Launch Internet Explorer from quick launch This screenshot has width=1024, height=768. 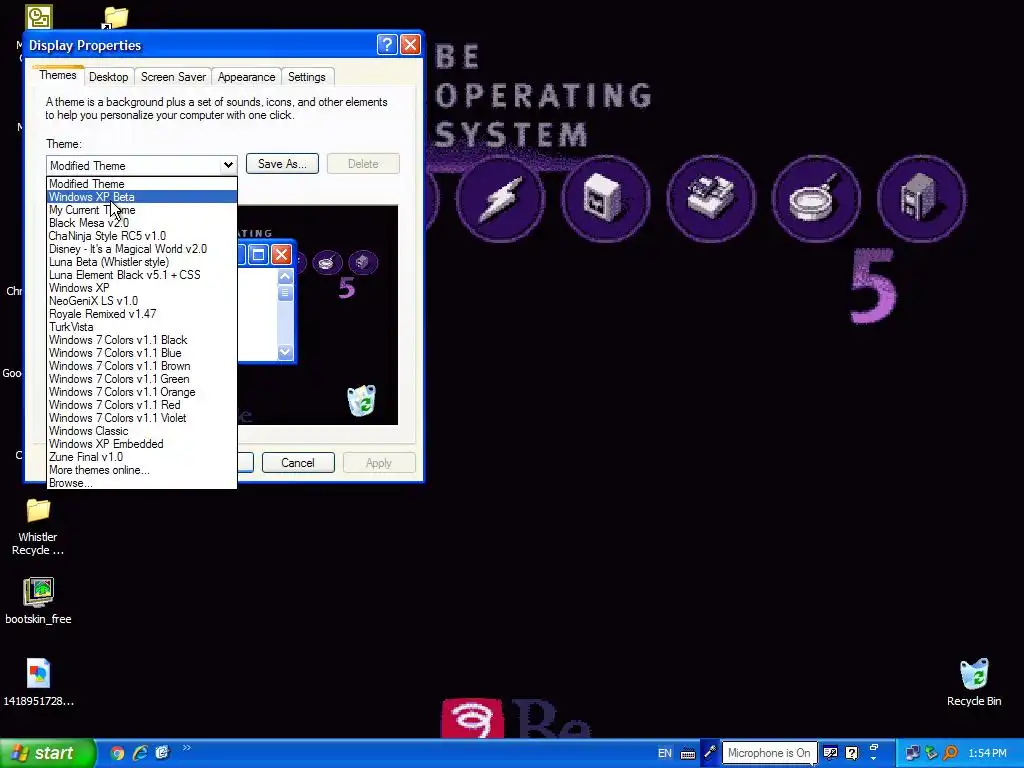[140, 753]
